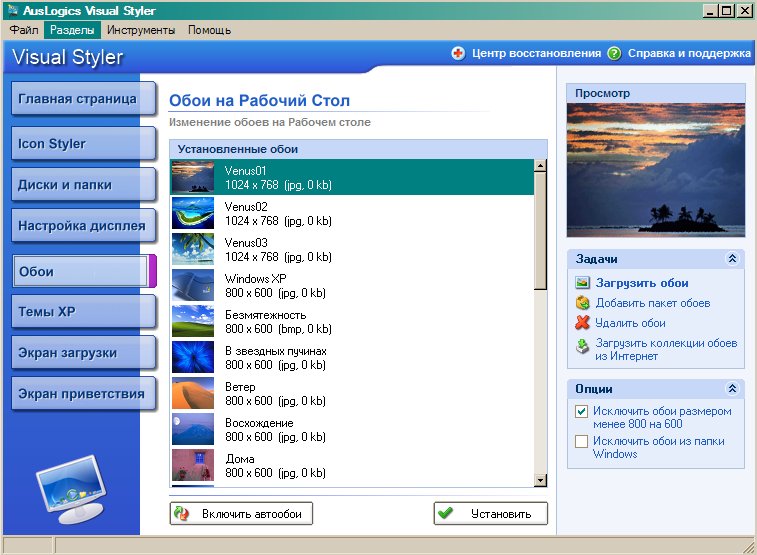This screenshot has height=555, width=757.
Task: Select the В звездных пучинах thumbnail
Action: coord(193,357)
